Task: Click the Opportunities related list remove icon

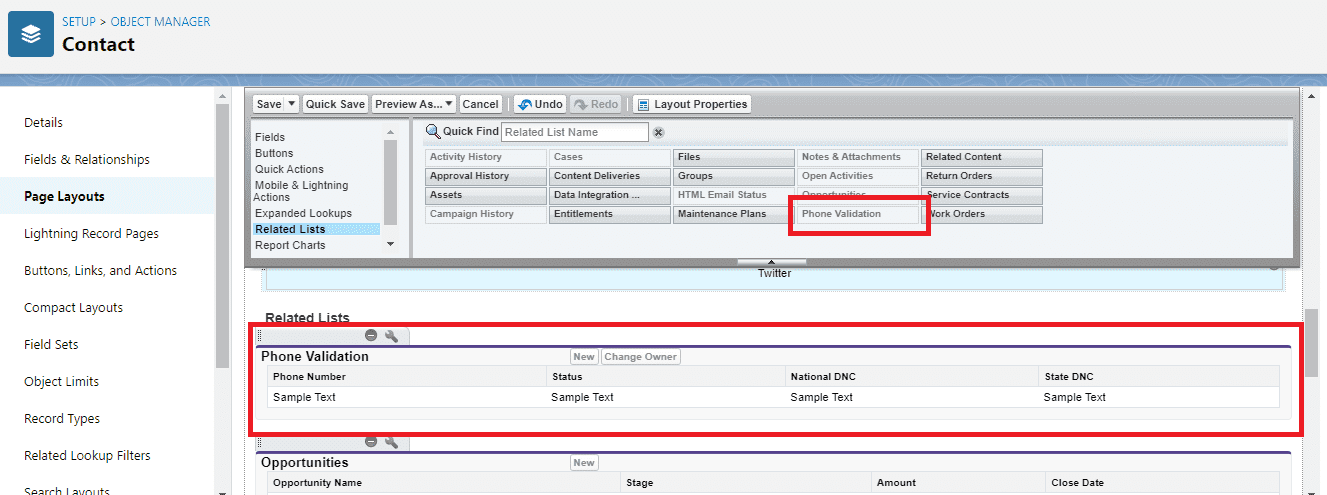Action: [x=371, y=442]
